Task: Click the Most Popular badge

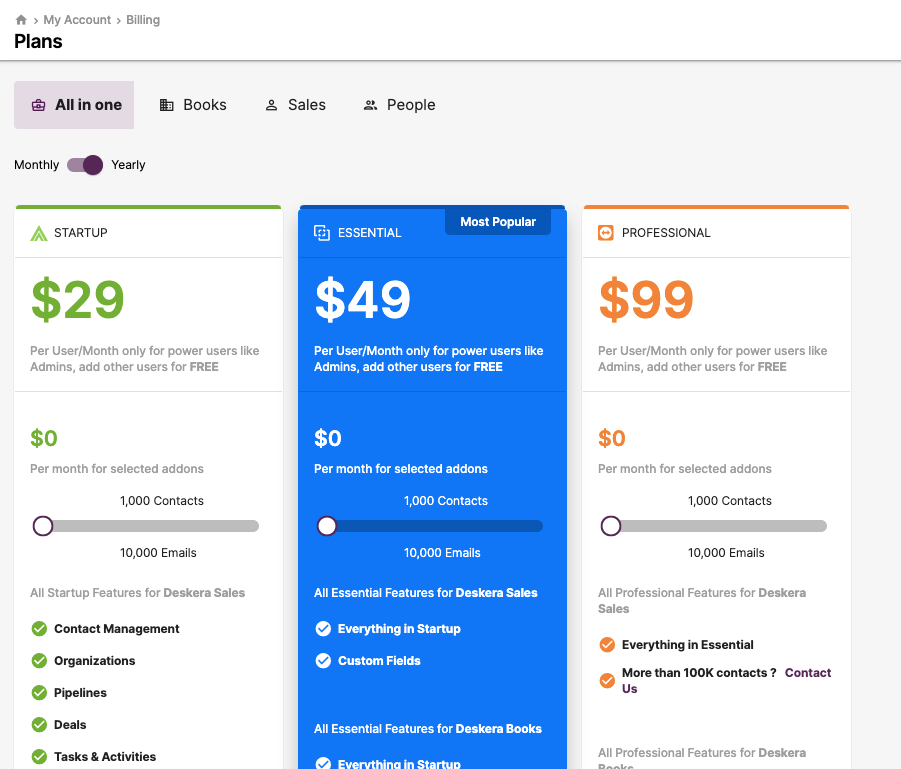Action: pos(498,222)
